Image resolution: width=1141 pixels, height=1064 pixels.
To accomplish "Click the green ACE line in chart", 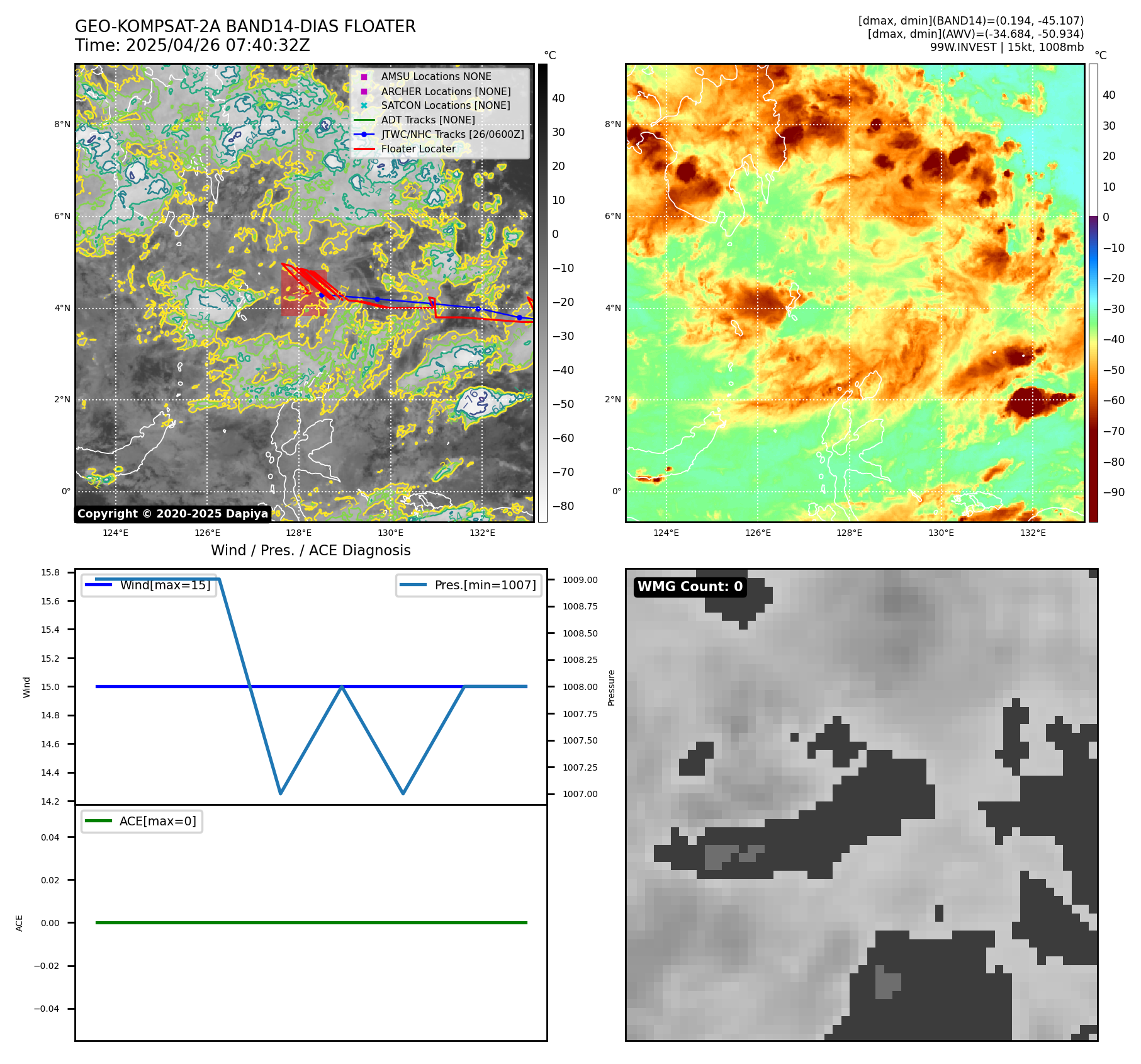I will pyautogui.click(x=311, y=923).
